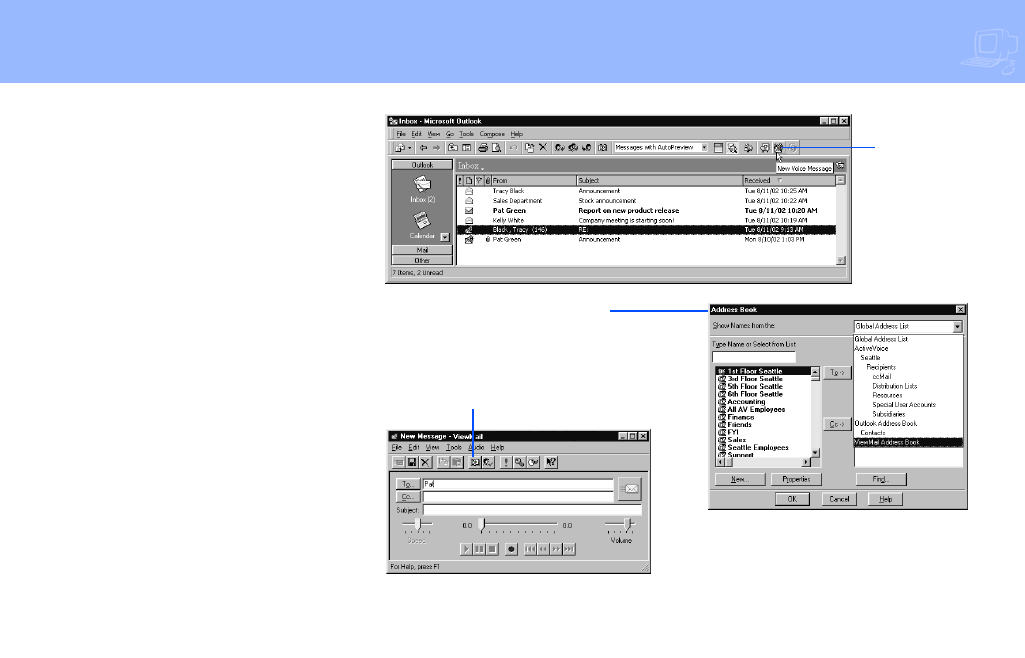This screenshot has height=658, width=1025.
Task: Click the Record button in ViewMail
Action: 511,550
